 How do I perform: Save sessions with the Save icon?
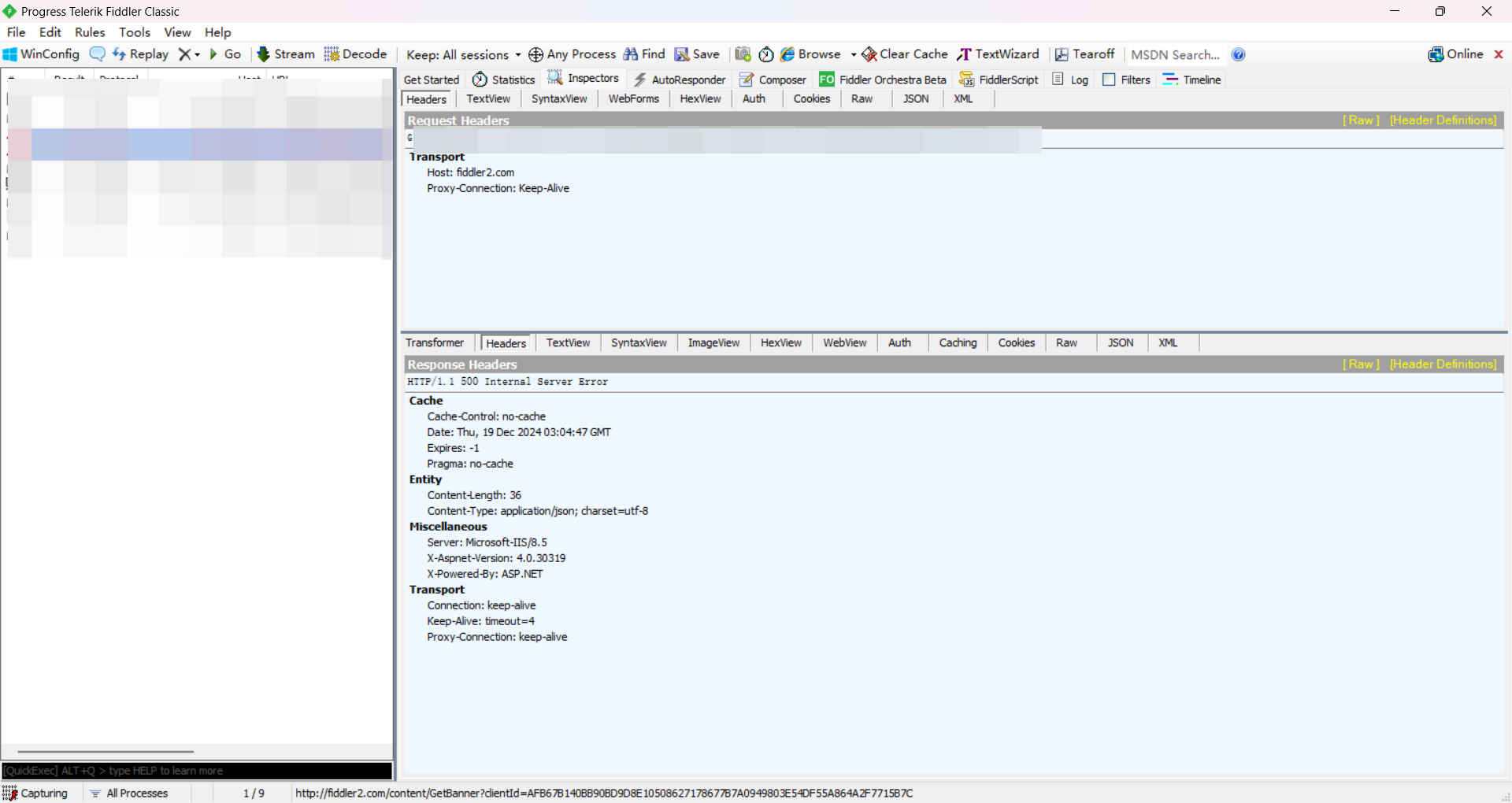tap(697, 54)
